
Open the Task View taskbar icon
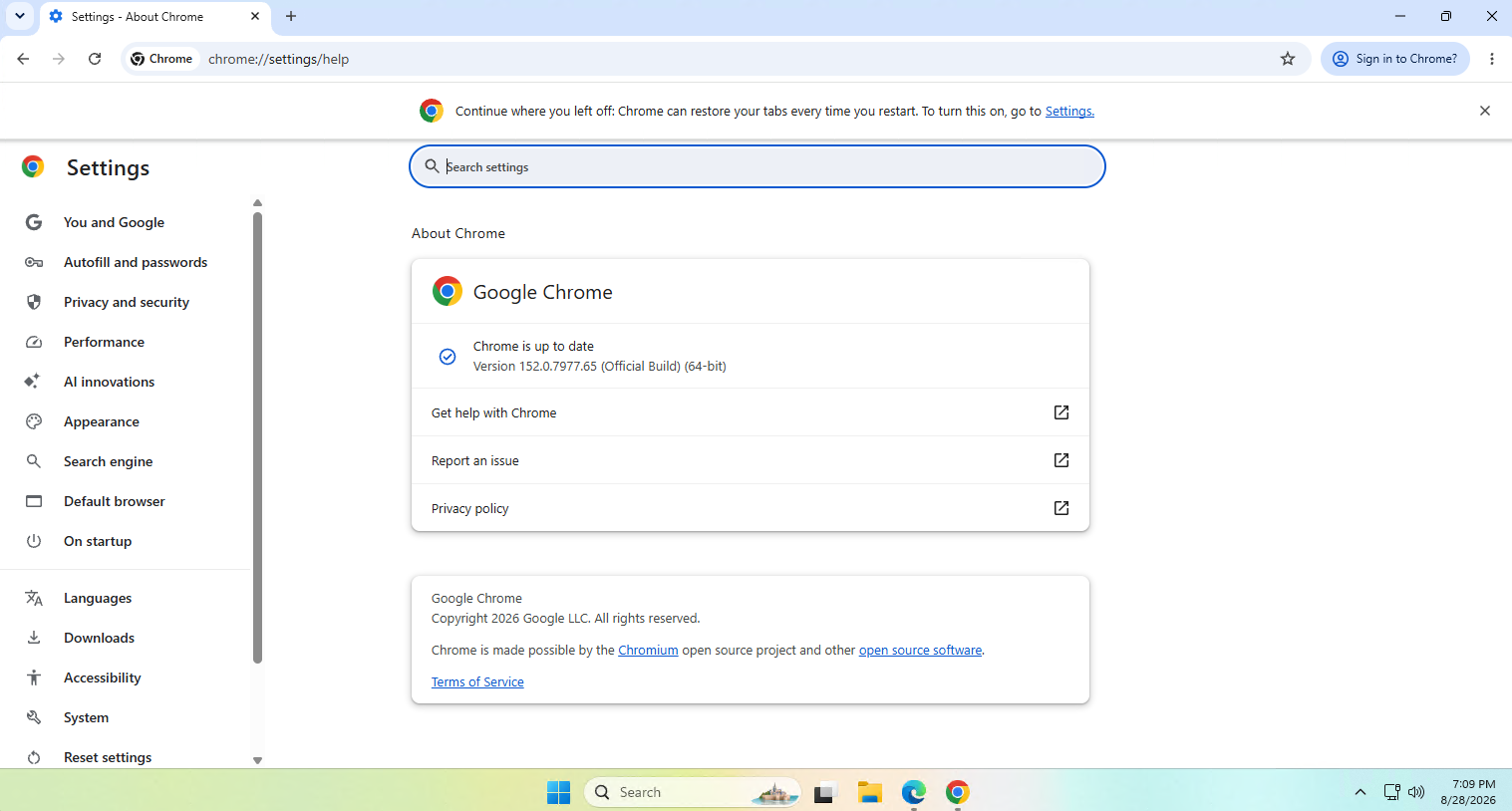[x=824, y=792]
